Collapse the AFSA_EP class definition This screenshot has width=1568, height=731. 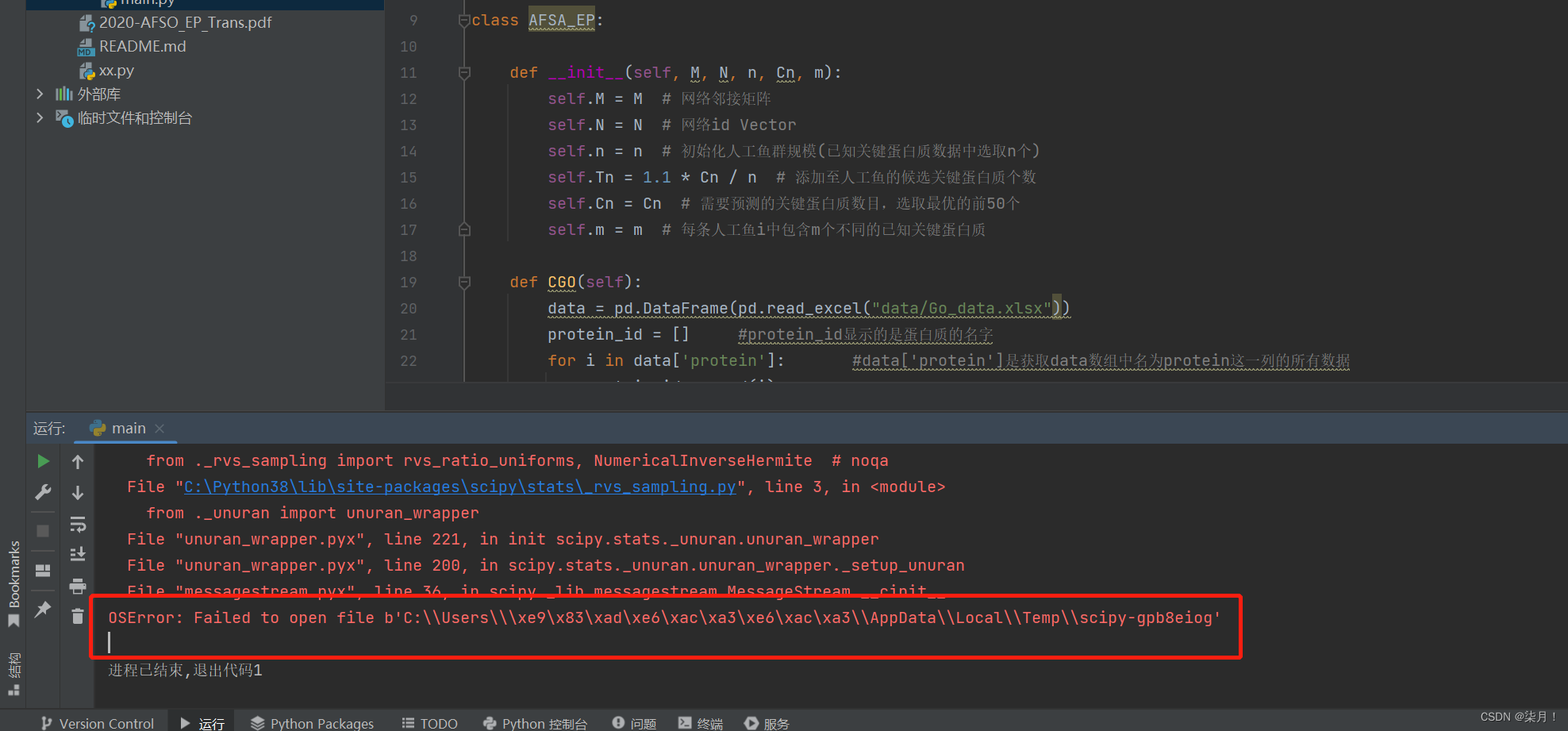(463, 20)
